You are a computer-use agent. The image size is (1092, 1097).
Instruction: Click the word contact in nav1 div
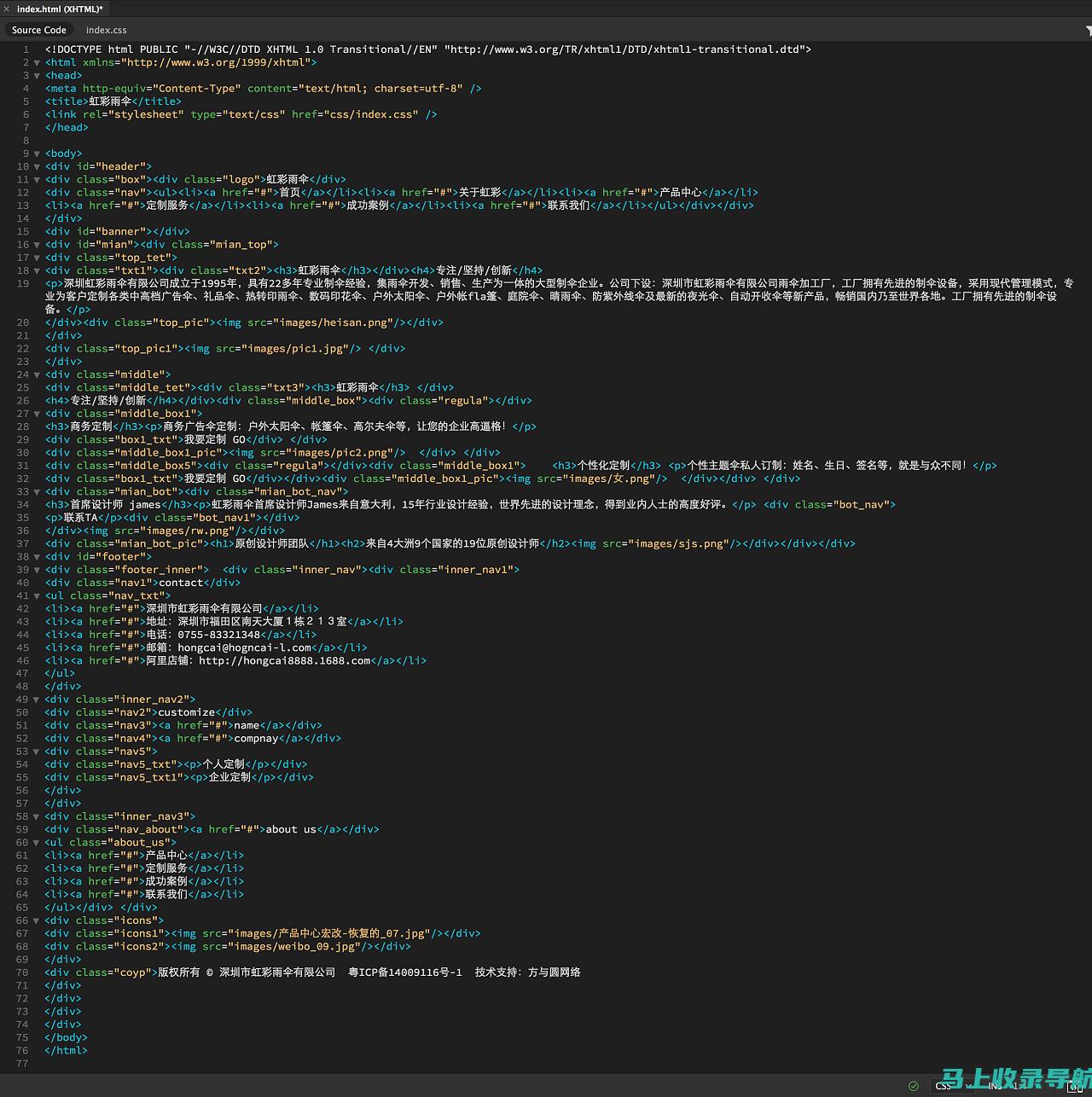(x=181, y=583)
